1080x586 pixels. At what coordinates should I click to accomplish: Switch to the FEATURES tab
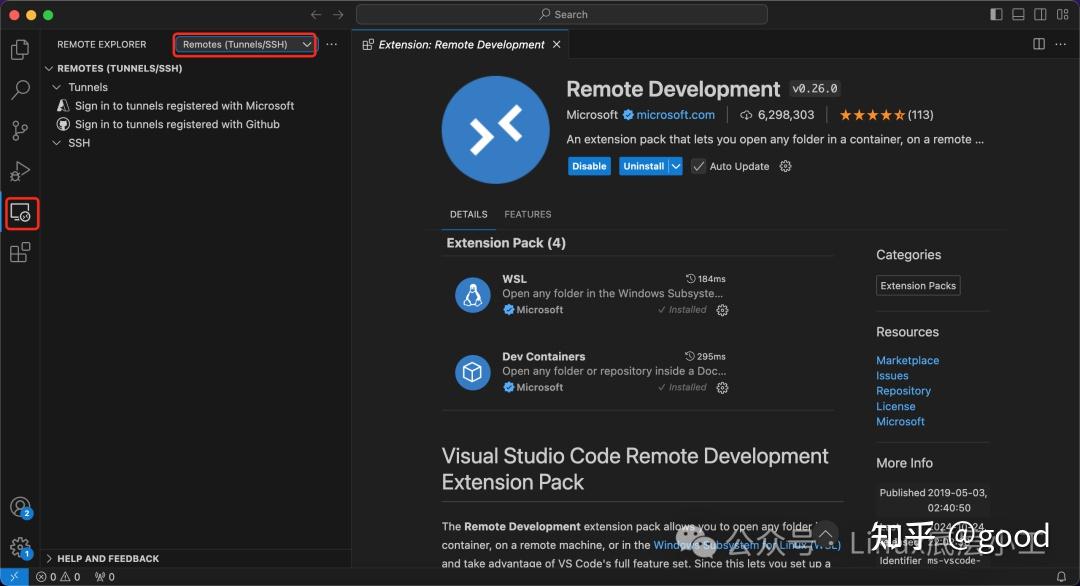pyautogui.click(x=528, y=214)
